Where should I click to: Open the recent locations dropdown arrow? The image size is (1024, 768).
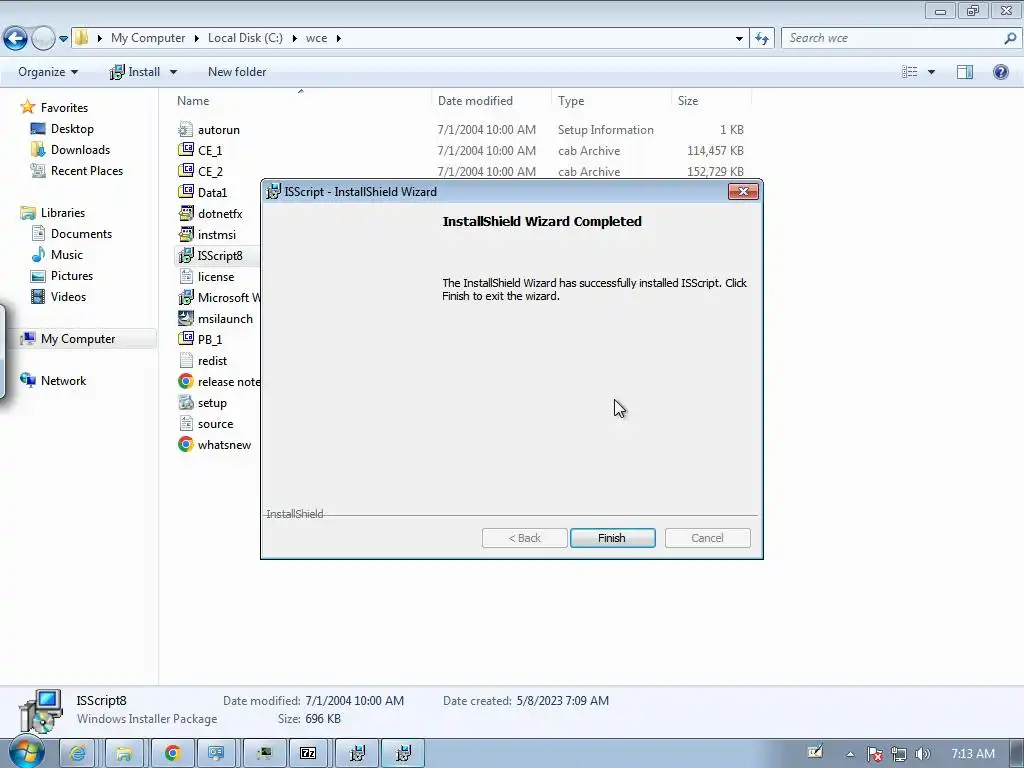[x=63, y=39]
